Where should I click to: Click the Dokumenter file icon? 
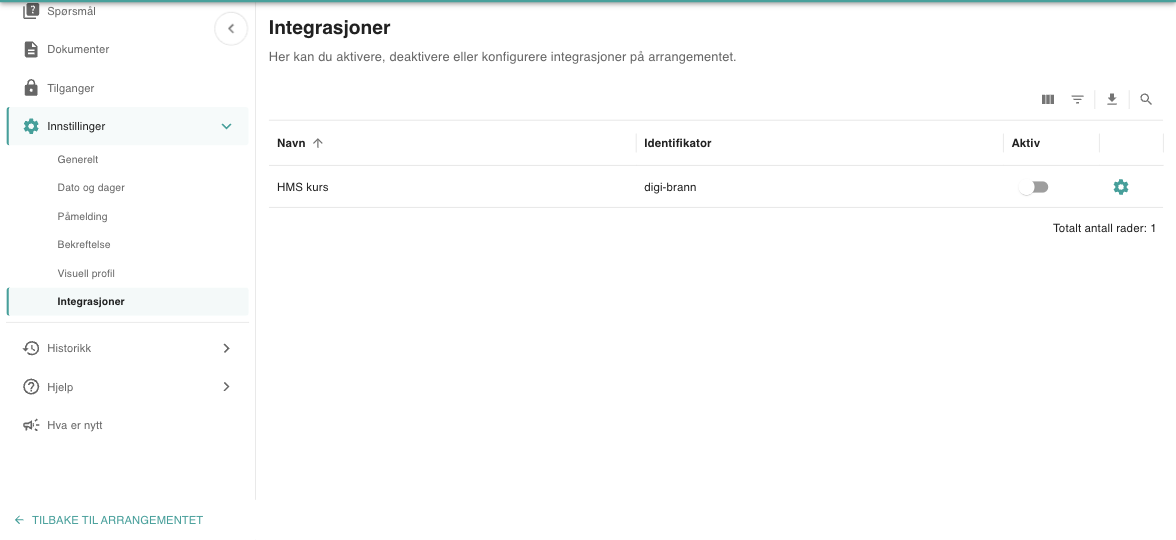pyautogui.click(x=31, y=50)
